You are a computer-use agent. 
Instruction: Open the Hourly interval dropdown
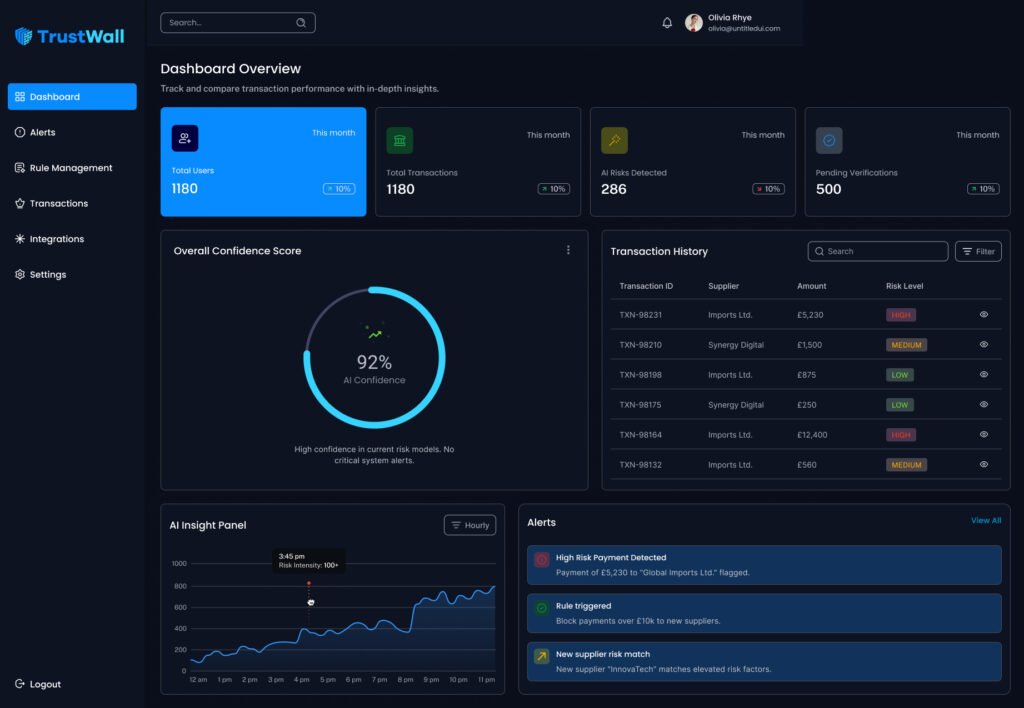(x=470, y=525)
